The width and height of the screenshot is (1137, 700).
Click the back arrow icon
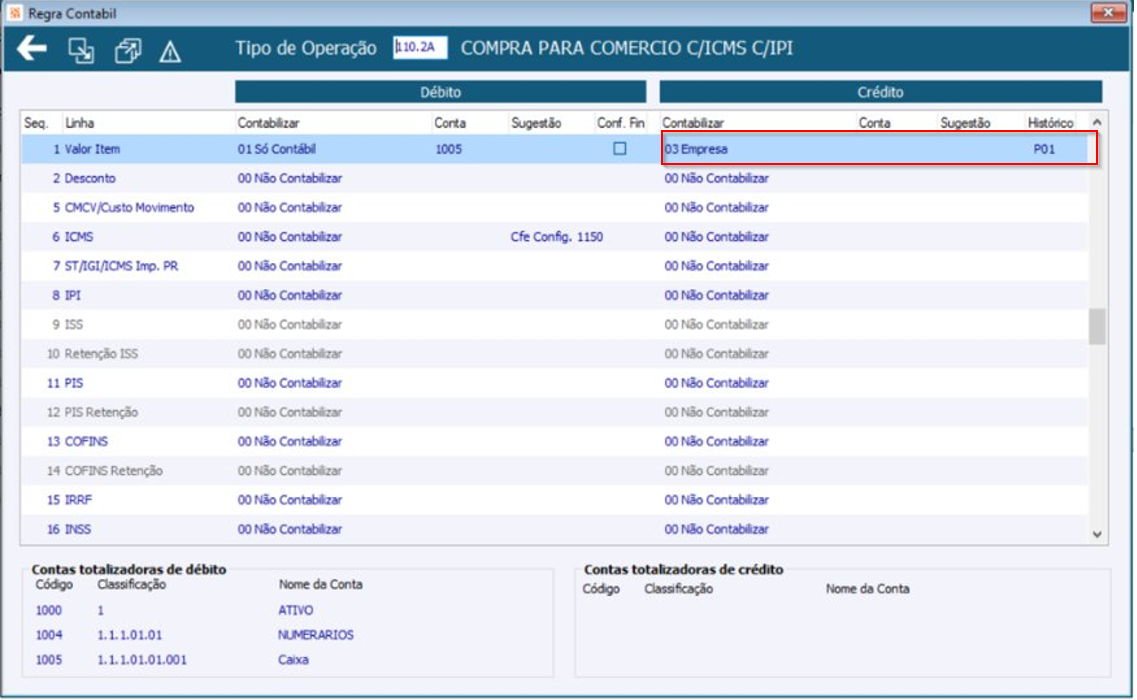coord(32,49)
